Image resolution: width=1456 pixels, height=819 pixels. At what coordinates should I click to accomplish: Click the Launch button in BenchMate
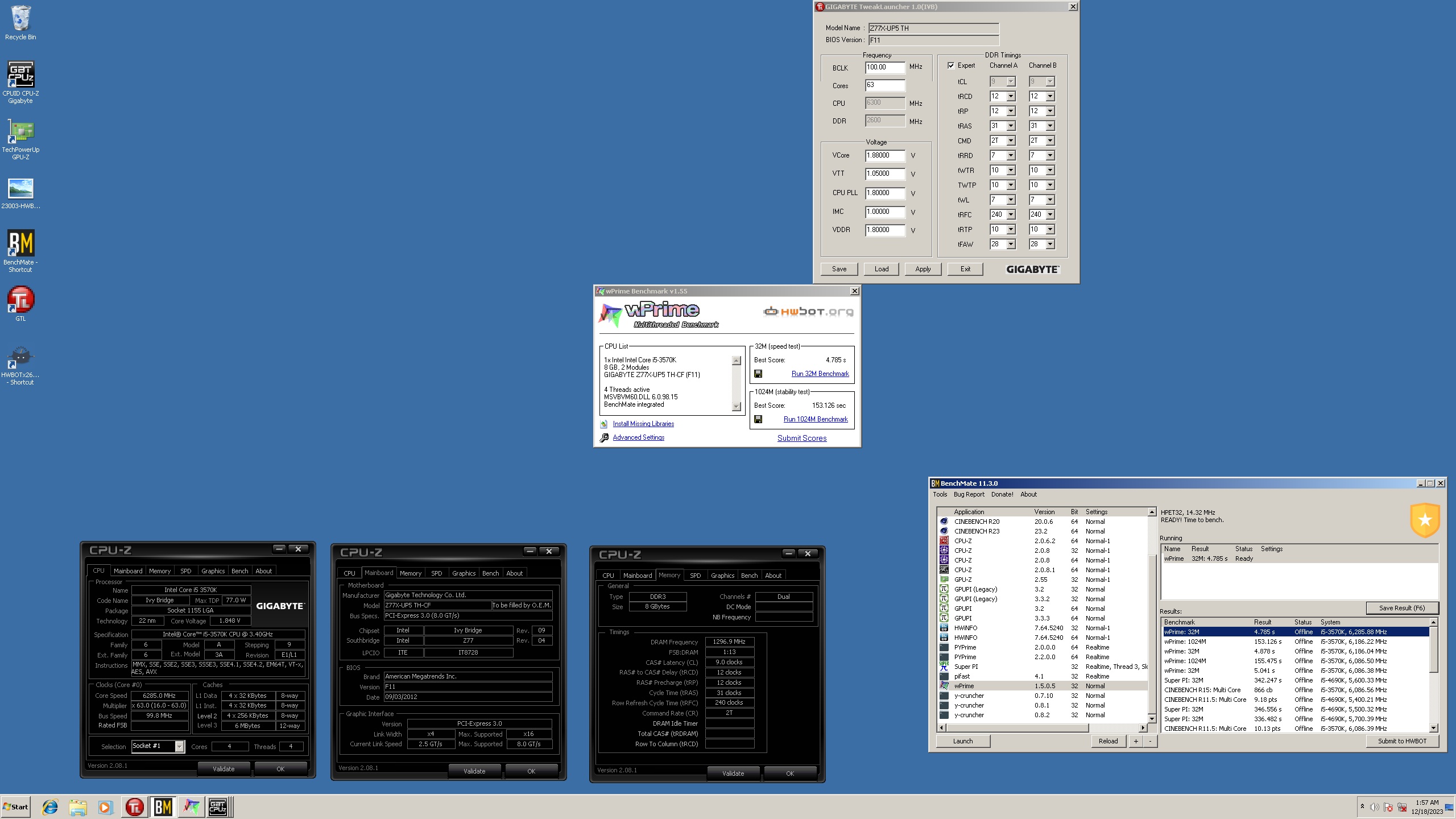coord(963,741)
